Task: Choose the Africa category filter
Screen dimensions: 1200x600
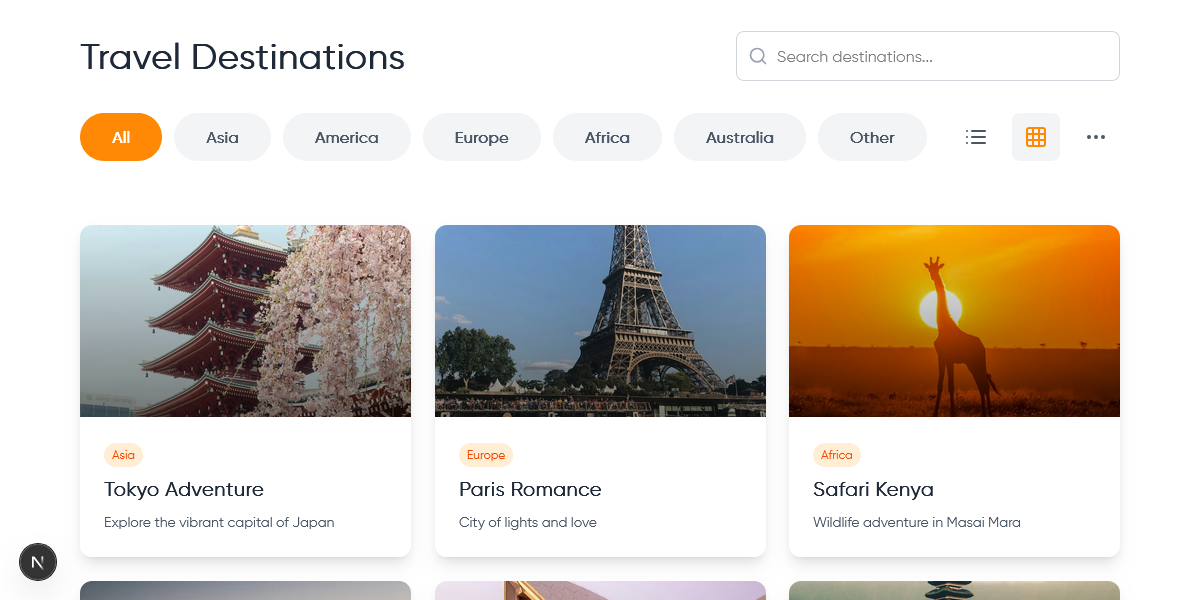Action: [x=607, y=137]
